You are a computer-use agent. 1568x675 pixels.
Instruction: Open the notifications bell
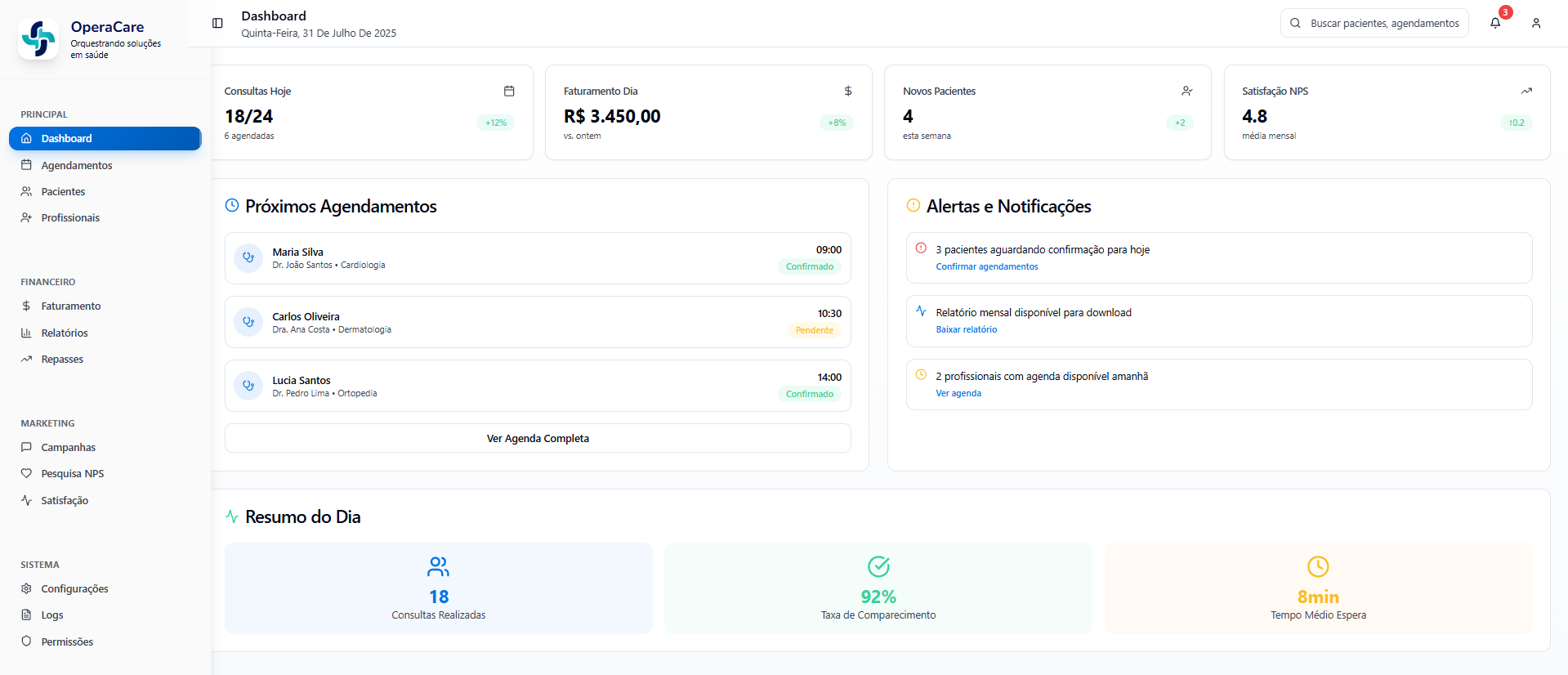click(1495, 23)
